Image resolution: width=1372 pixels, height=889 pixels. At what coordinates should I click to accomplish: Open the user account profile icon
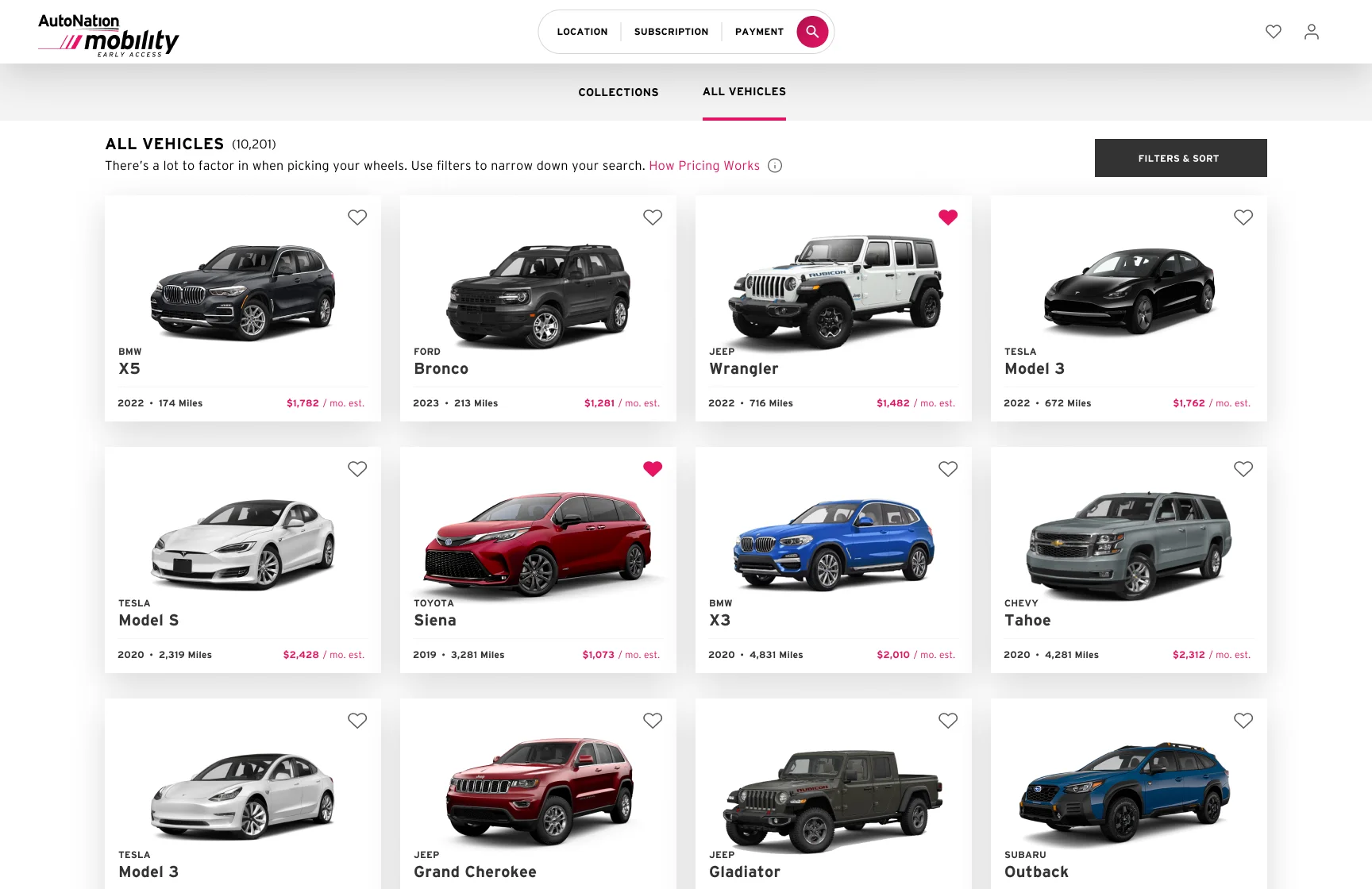(x=1312, y=32)
